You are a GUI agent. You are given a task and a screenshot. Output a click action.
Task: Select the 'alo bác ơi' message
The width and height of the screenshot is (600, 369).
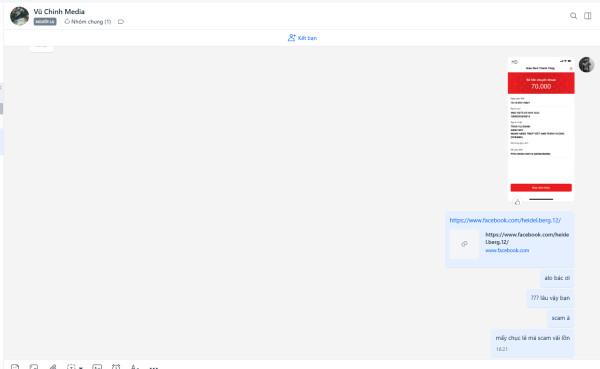point(557,278)
